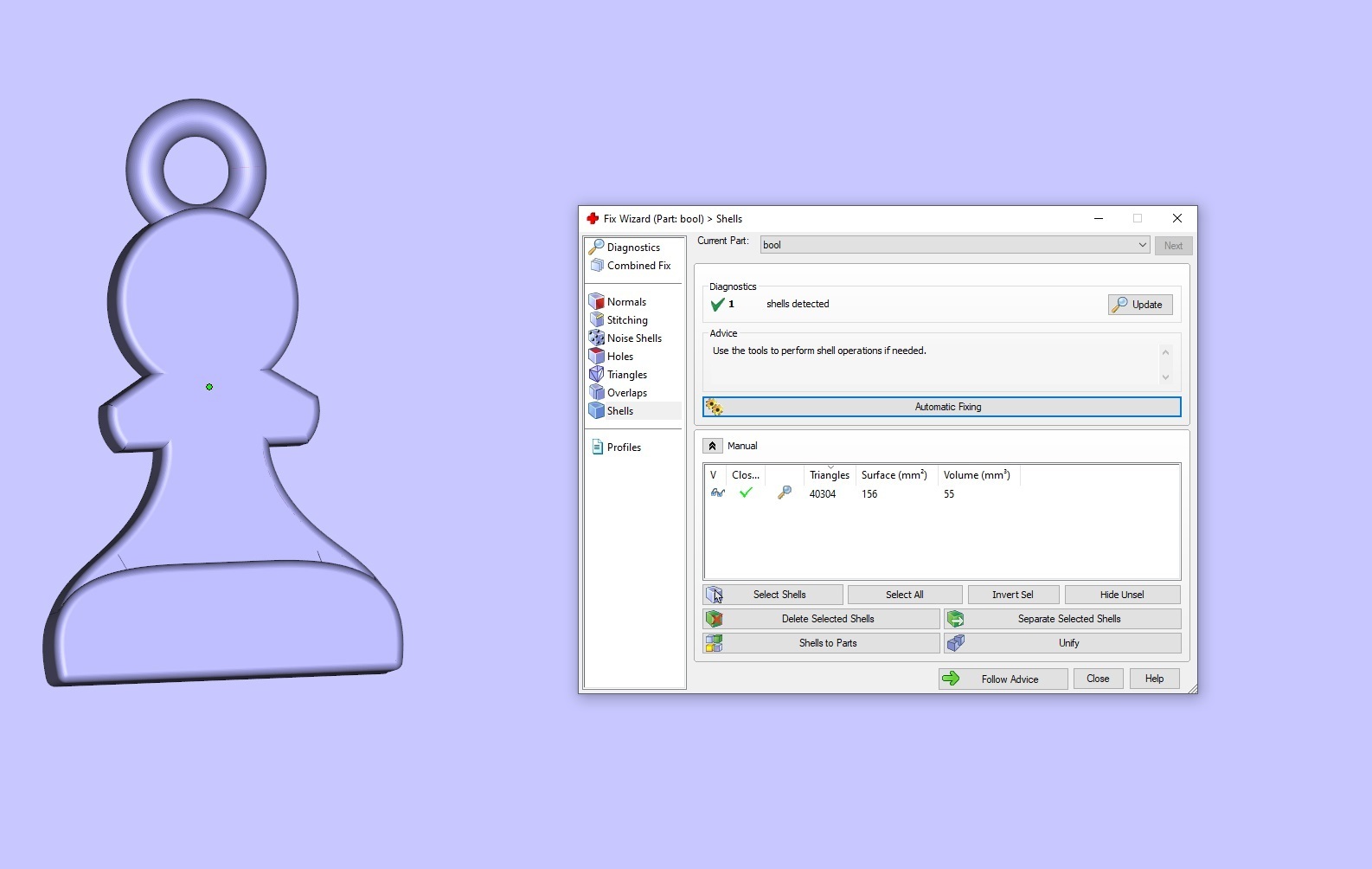Open the Noise Shells page
Screen dimensions: 1372x869
634,338
